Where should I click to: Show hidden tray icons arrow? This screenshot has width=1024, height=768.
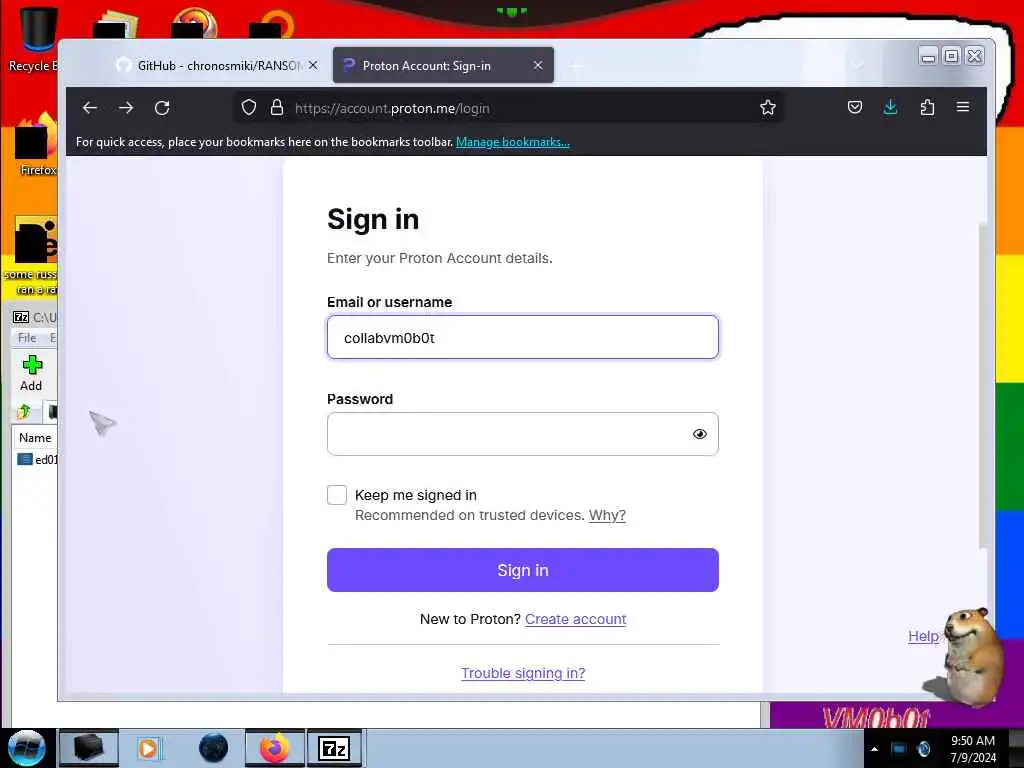click(874, 749)
